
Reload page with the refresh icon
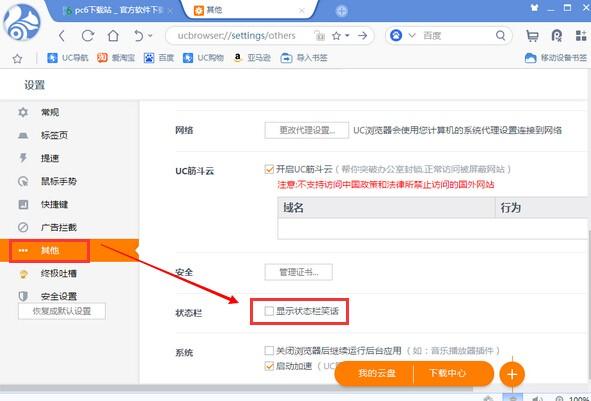[x=87, y=36]
